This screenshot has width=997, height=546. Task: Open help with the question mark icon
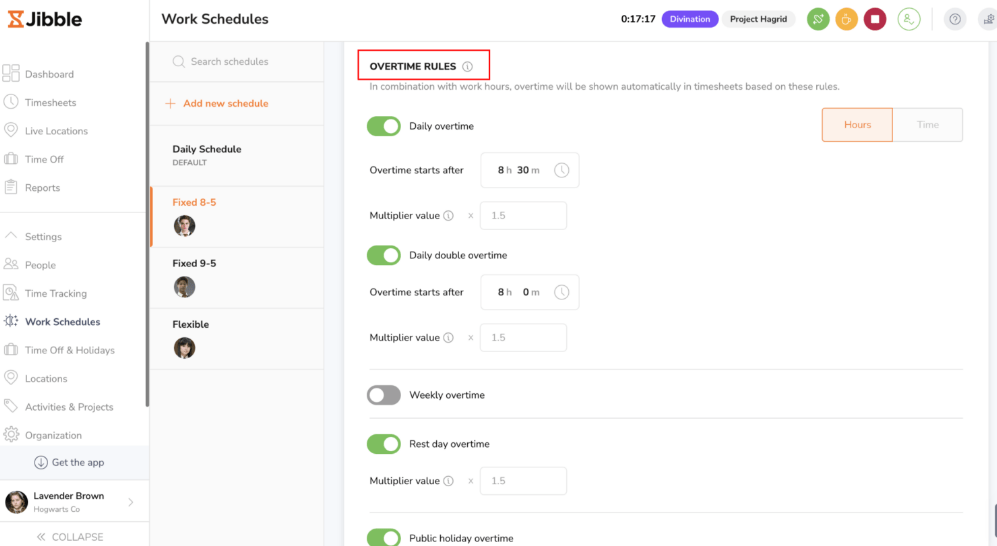click(x=955, y=19)
